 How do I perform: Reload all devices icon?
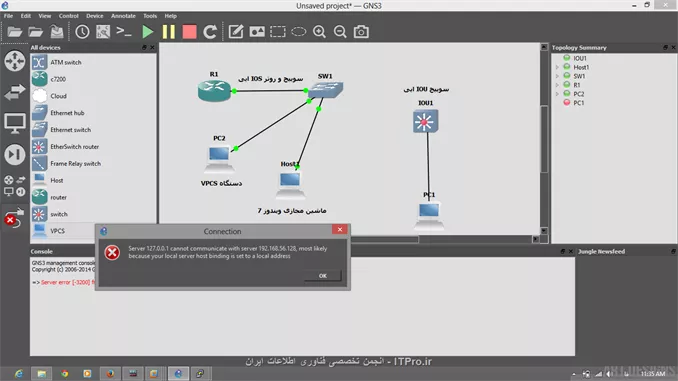point(210,32)
